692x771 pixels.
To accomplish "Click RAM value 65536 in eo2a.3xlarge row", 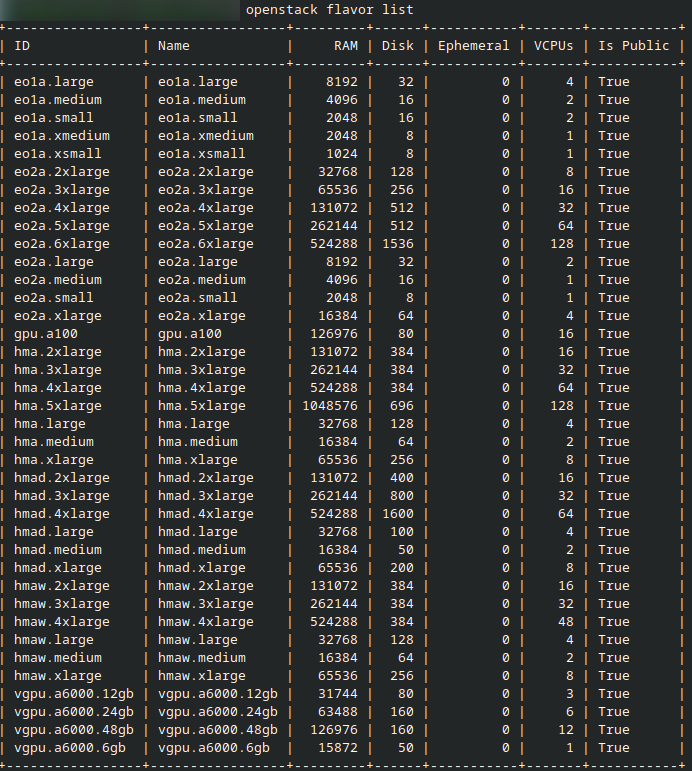I will coord(338,190).
